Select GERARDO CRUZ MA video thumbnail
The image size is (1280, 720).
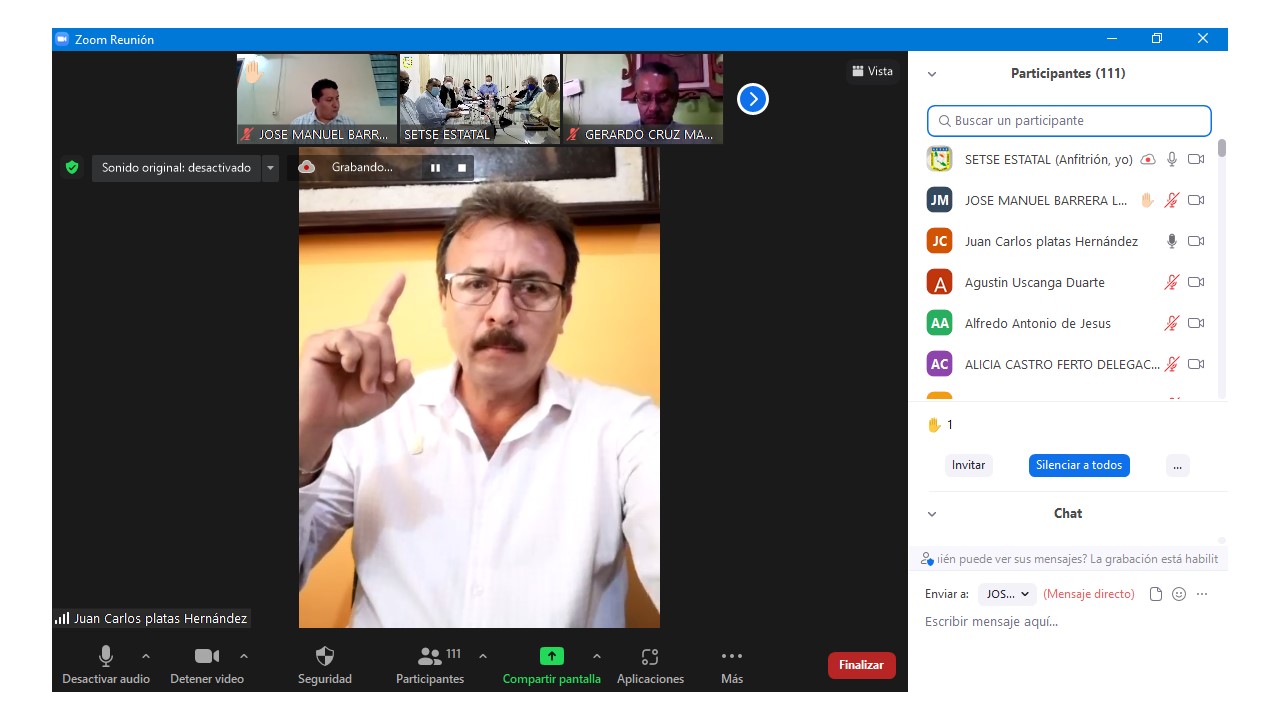click(x=643, y=99)
